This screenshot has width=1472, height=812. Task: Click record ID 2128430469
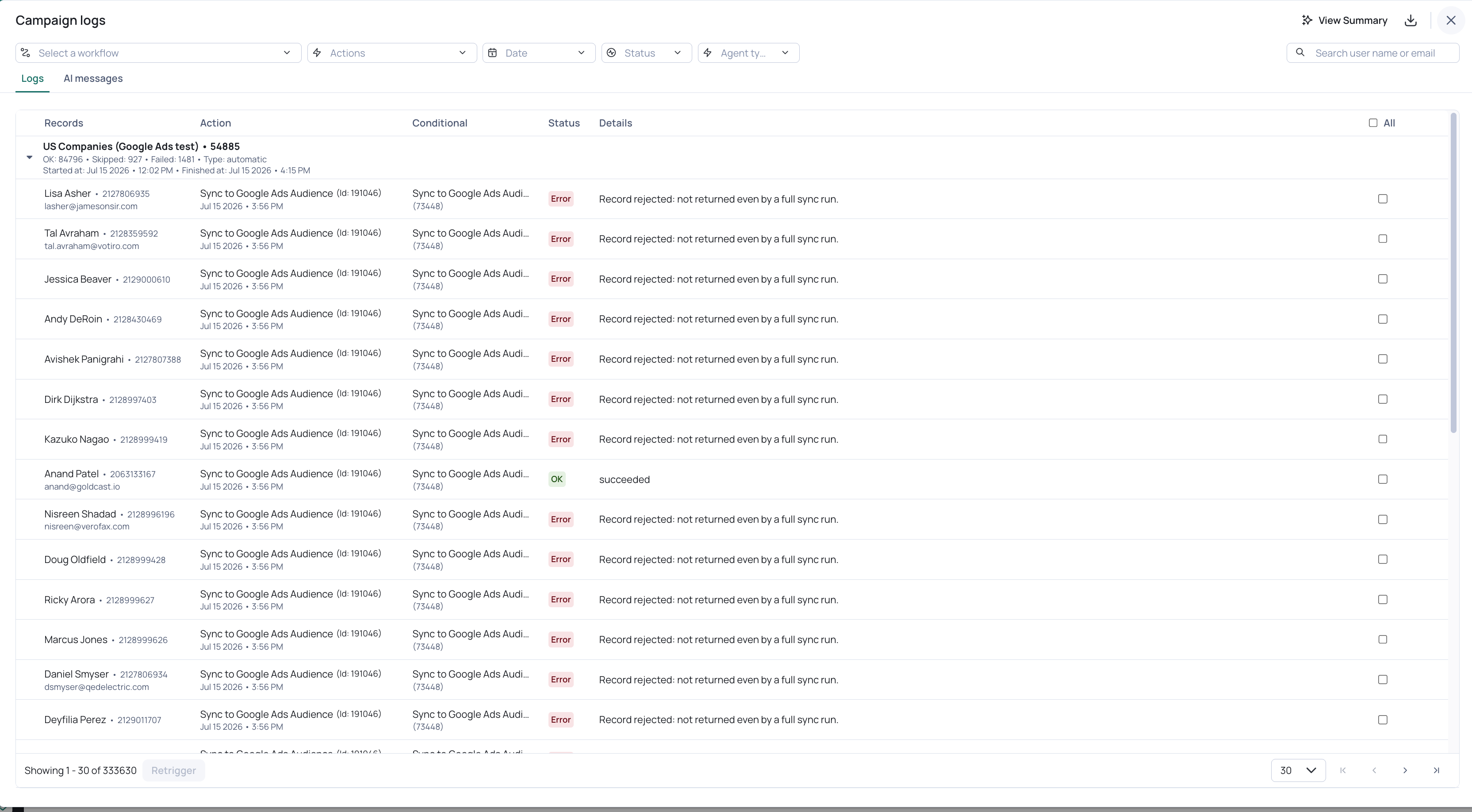pyautogui.click(x=138, y=319)
